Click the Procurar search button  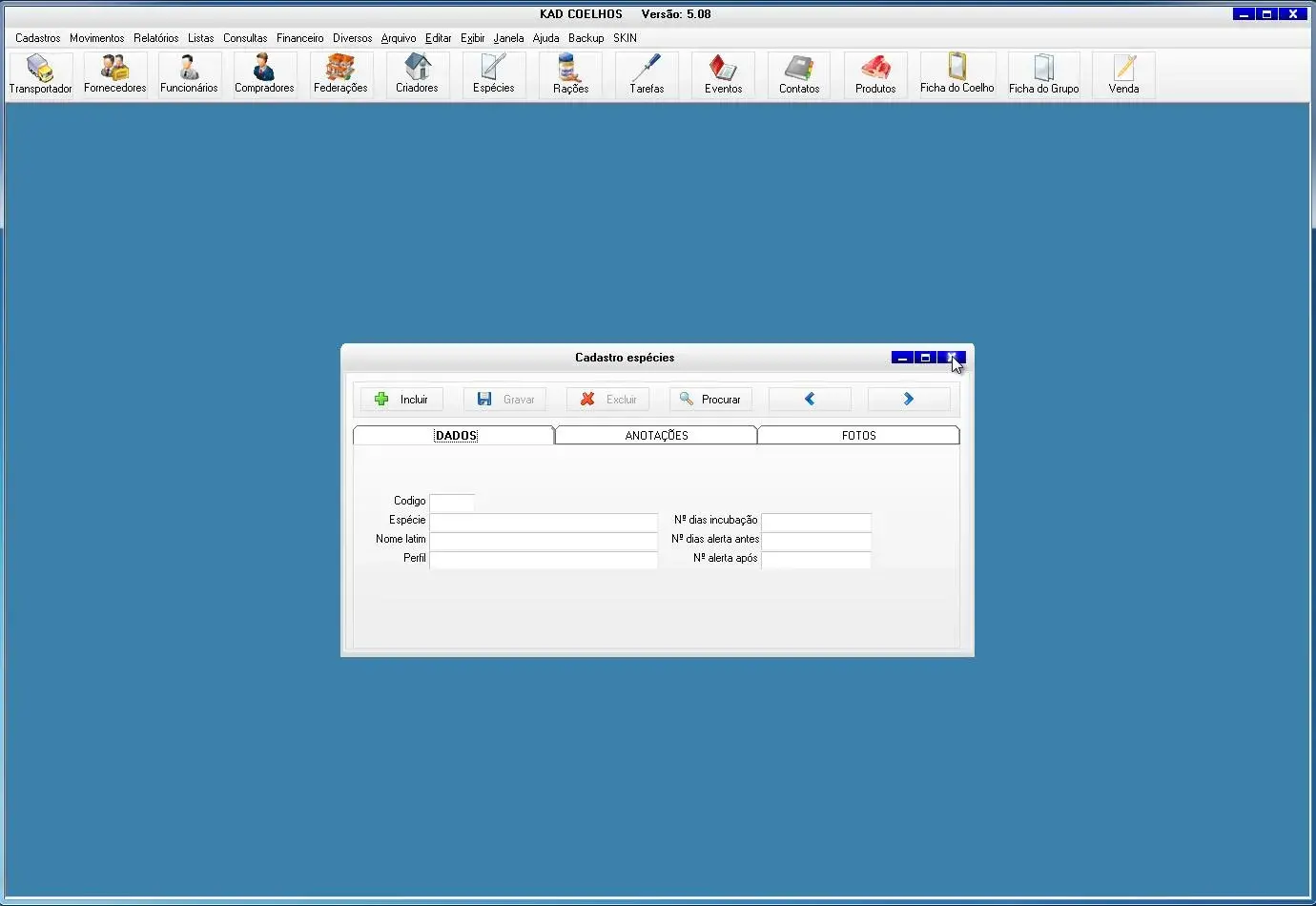(710, 400)
